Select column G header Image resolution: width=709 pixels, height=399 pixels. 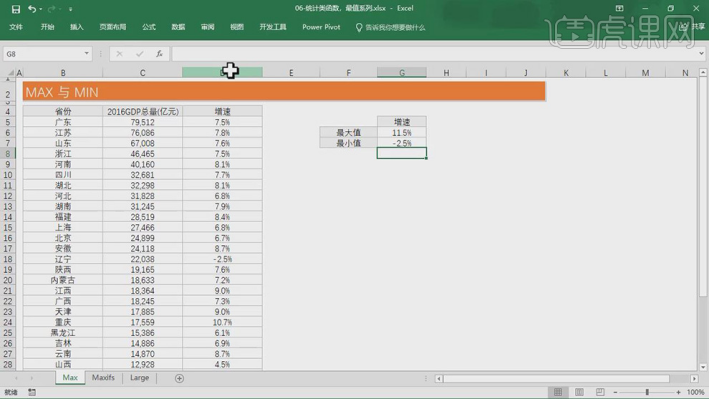[x=402, y=73]
